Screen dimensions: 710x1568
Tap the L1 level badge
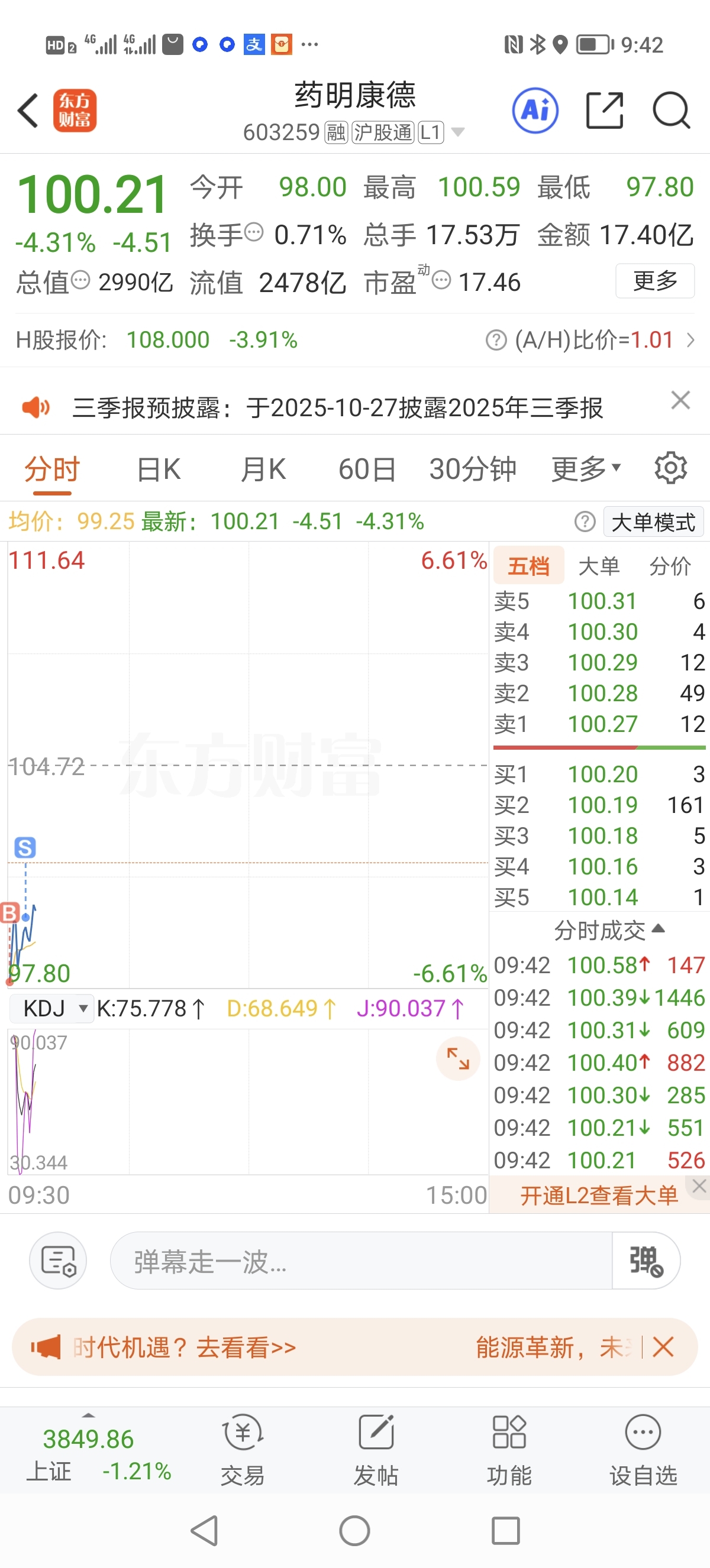[x=431, y=132]
